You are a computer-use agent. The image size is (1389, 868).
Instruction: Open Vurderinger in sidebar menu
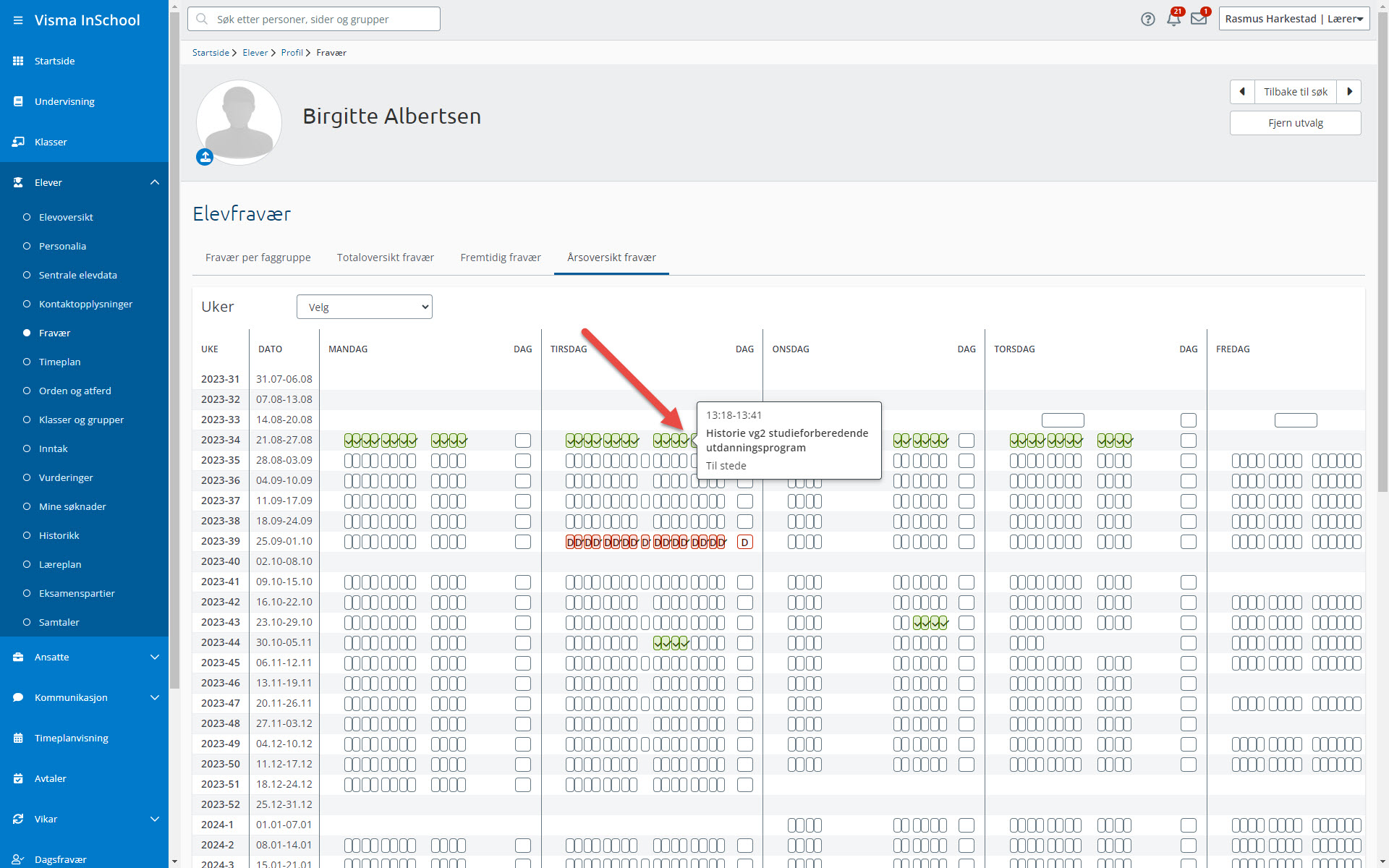[66, 477]
